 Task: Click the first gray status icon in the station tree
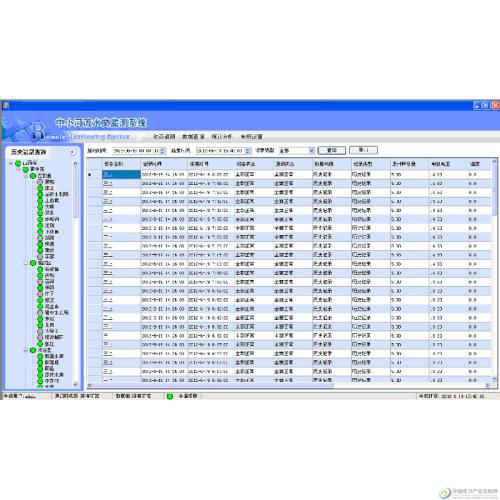40,182
